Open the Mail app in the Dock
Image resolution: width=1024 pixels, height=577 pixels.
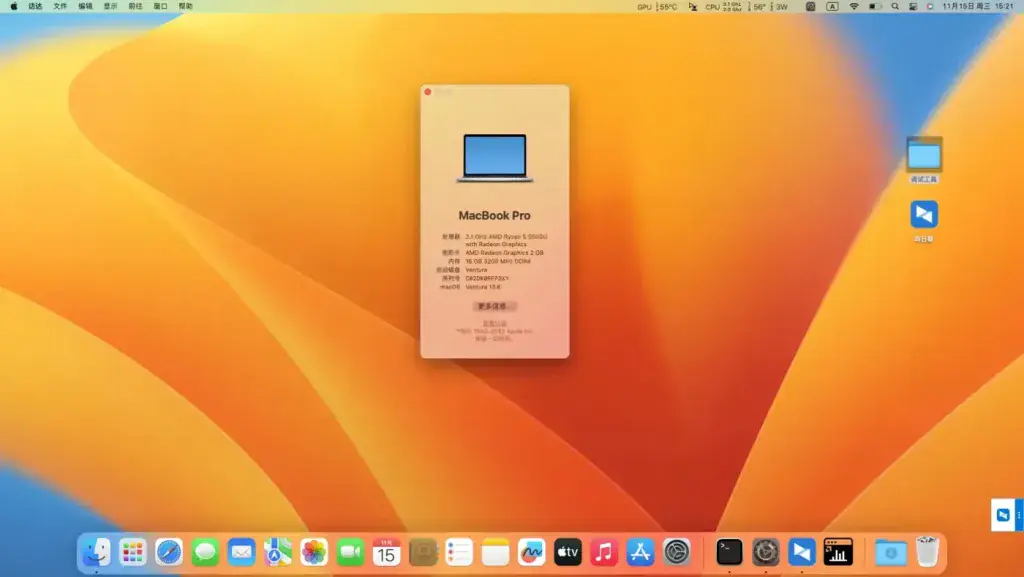click(242, 553)
